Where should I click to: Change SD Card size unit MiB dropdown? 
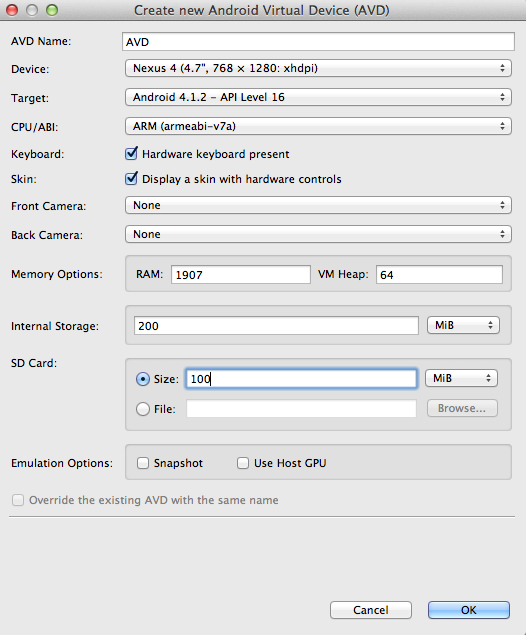click(461, 378)
